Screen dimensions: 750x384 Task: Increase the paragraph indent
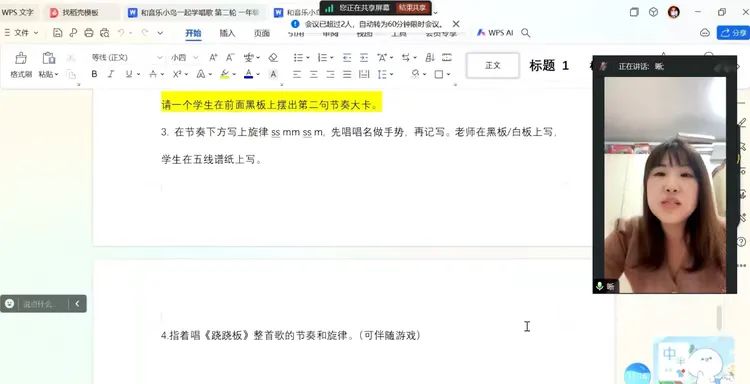point(364,57)
